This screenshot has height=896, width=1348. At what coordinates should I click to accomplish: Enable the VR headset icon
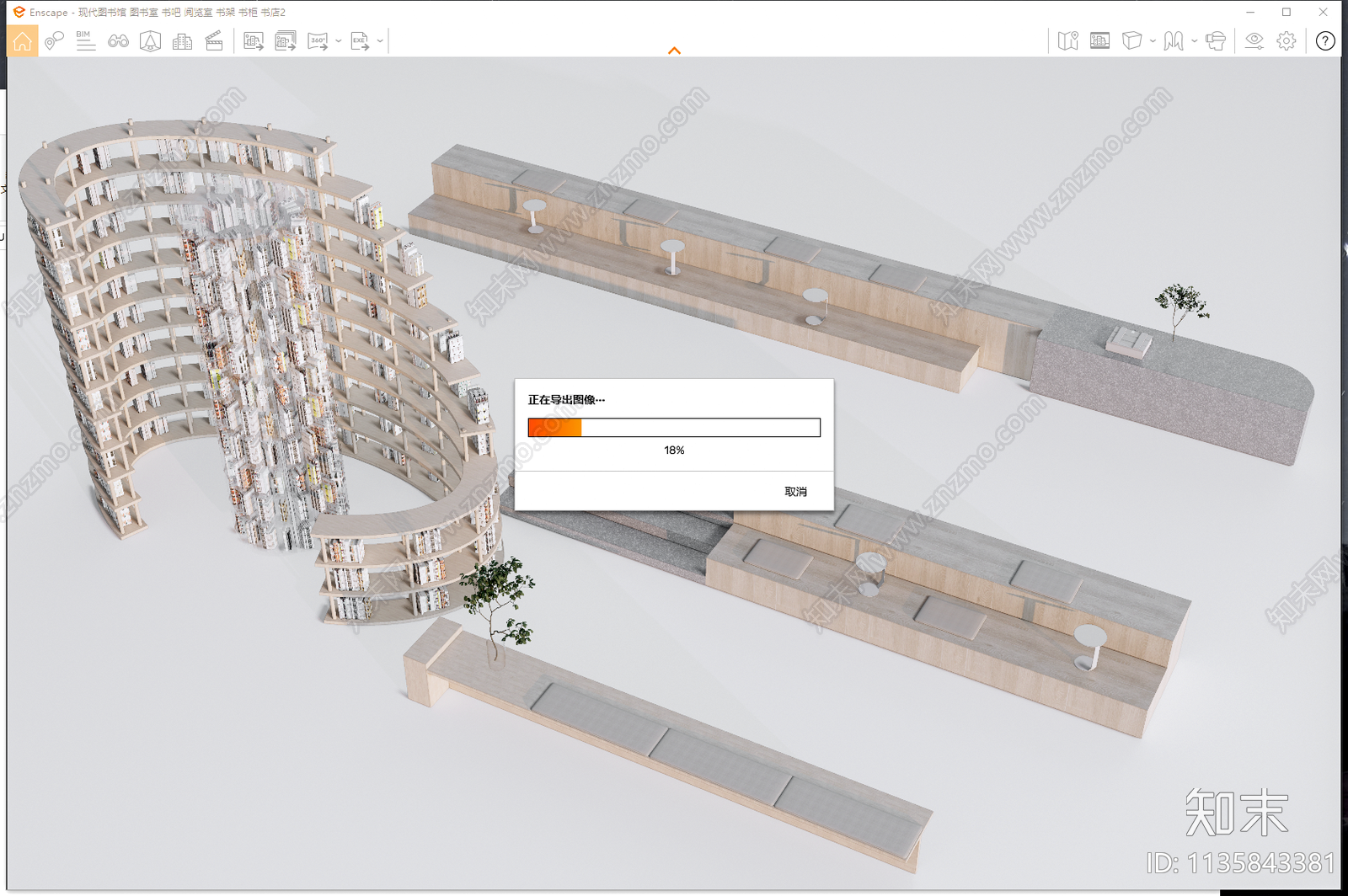pos(1215,40)
